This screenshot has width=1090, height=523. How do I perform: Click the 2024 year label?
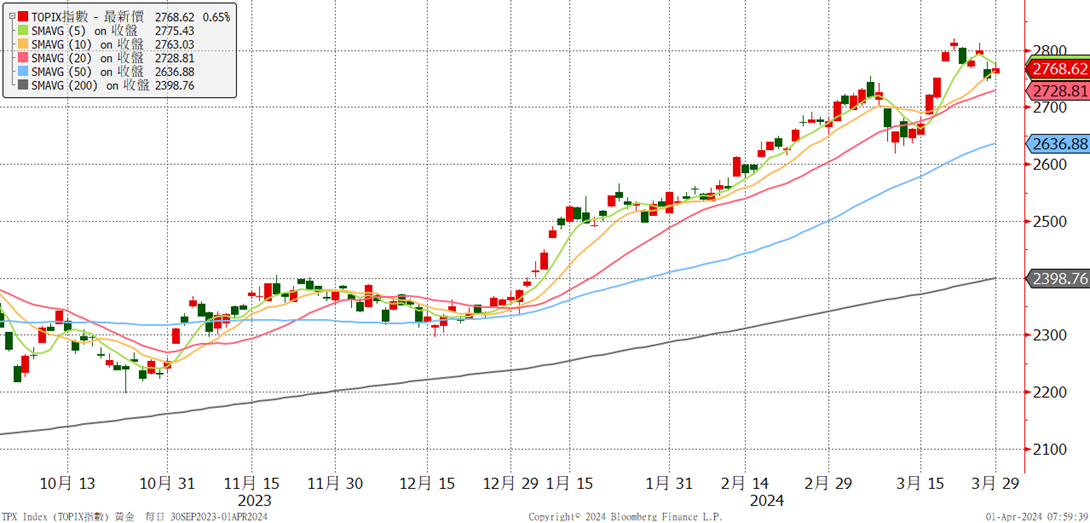767,501
